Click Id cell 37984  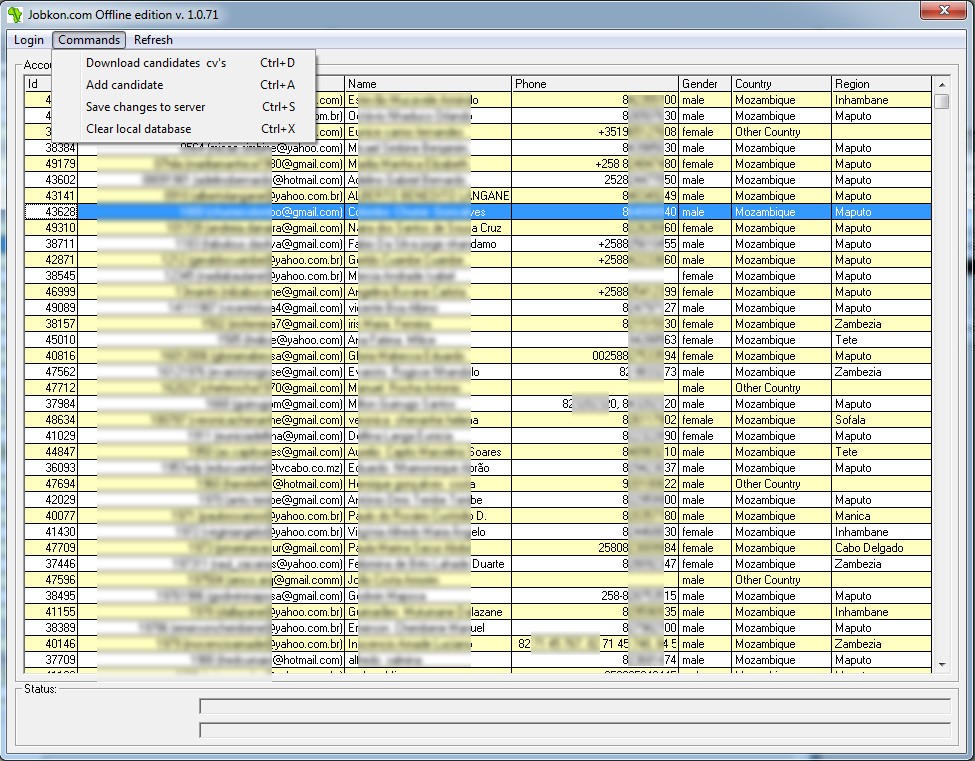point(51,404)
